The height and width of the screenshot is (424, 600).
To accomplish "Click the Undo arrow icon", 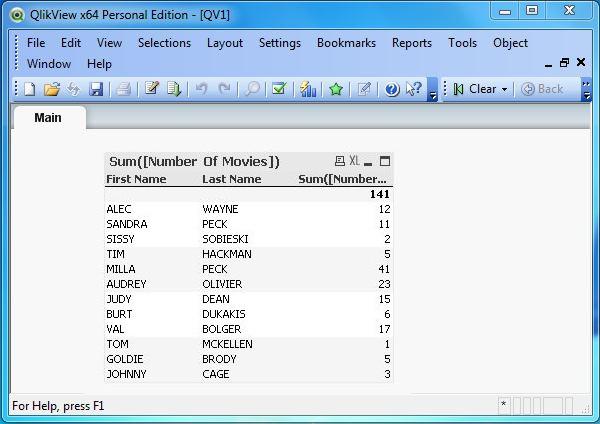I will (x=201, y=89).
